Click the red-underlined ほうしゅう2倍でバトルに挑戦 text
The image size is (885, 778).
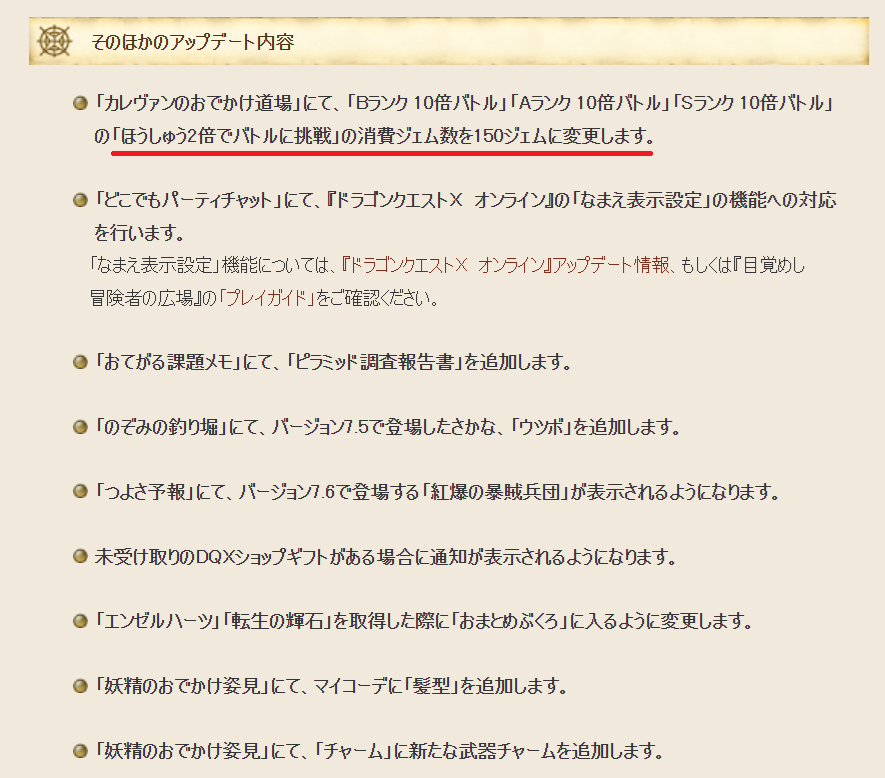(x=382, y=136)
